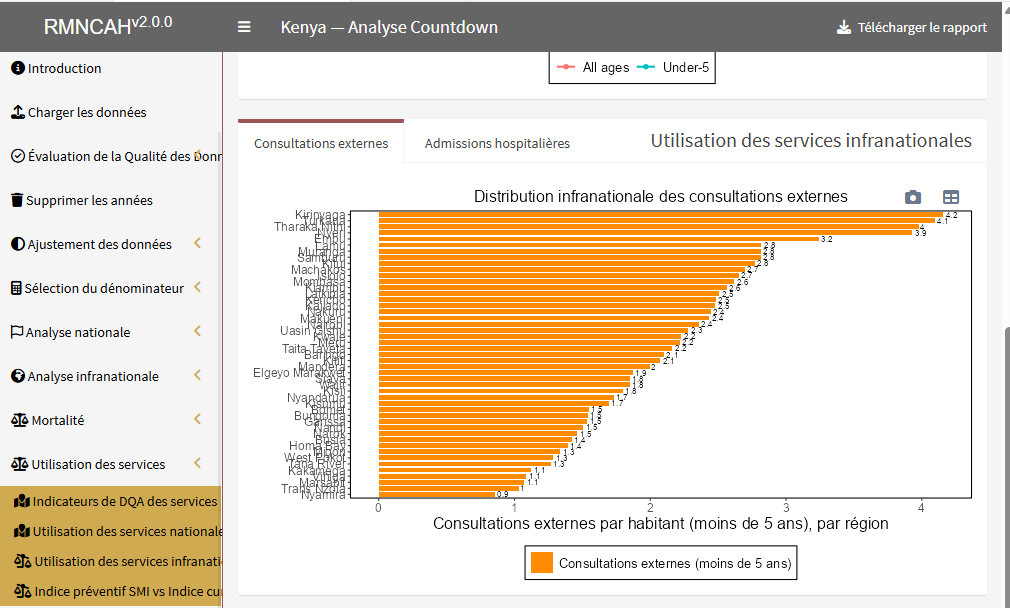
Task: Open the Introduction menu item
Action: coord(64,68)
